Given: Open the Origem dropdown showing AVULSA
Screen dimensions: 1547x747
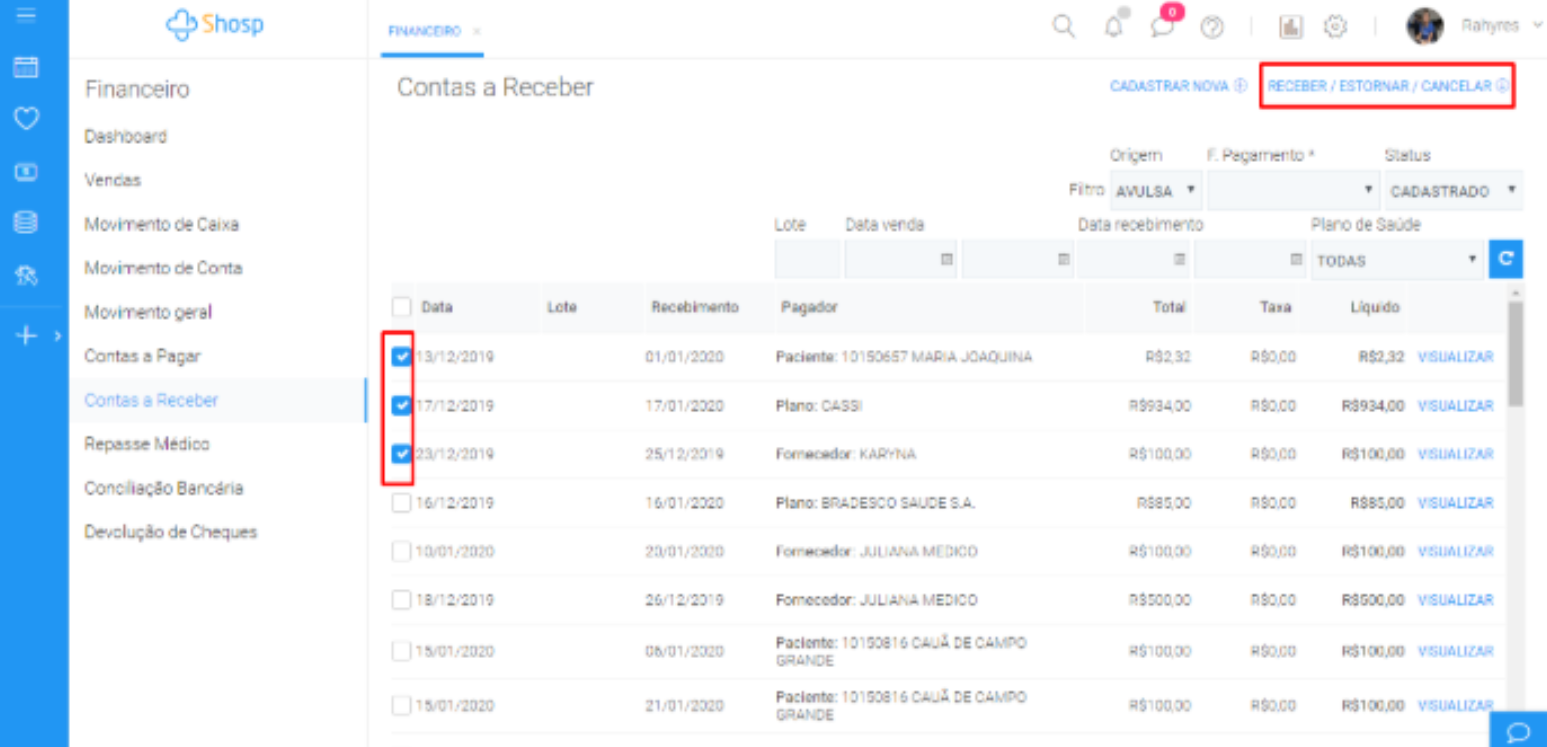Looking at the screenshot, I should (1156, 190).
